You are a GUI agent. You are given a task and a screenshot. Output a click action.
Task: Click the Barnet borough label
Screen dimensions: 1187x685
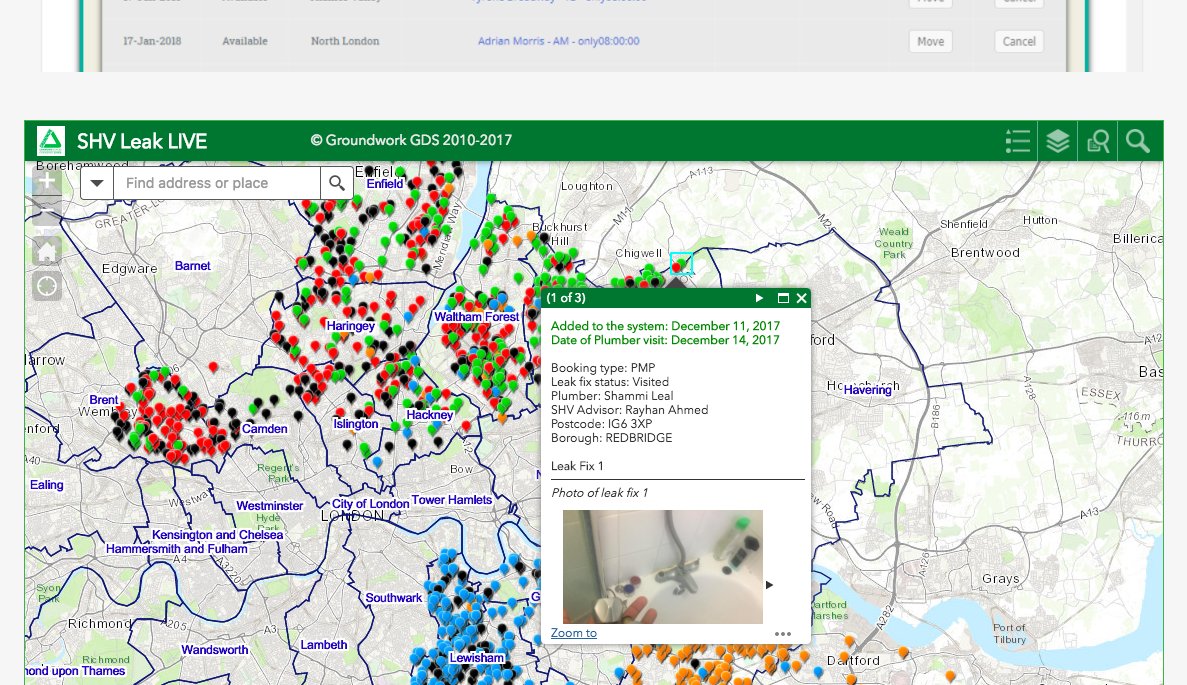click(x=192, y=266)
